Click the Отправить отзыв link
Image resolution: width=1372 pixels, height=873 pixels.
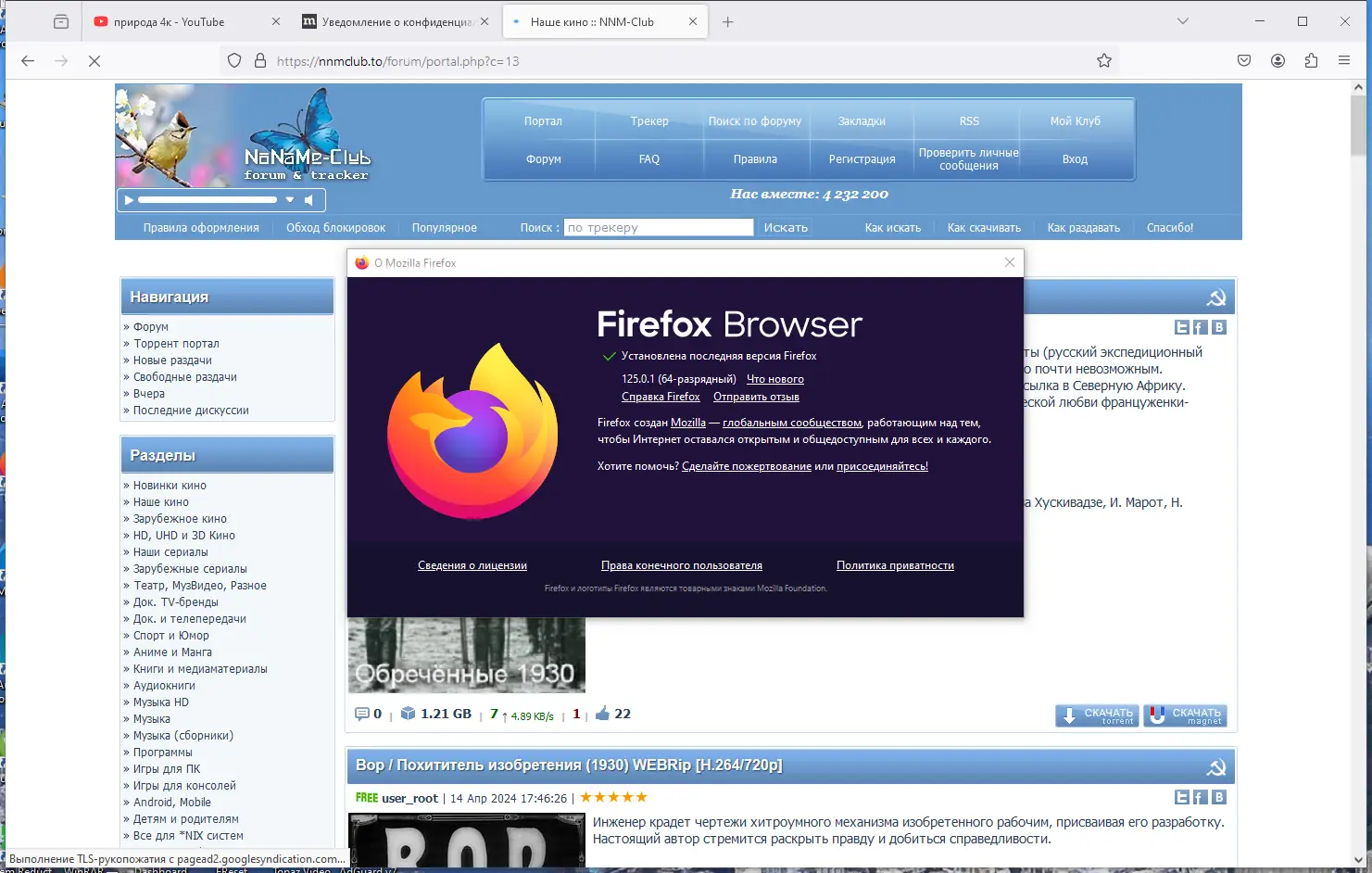click(756, 397)
